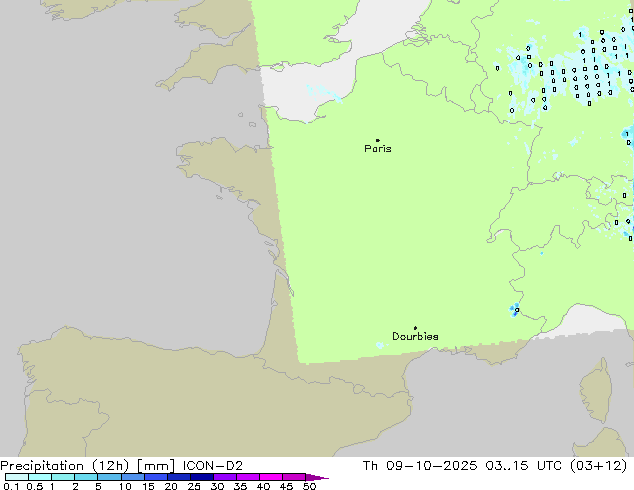Click the 'Precipitation (12h) [mm]' title text
Image resolution: width=634 pixels, height=490 pixels.
(87, 466)
